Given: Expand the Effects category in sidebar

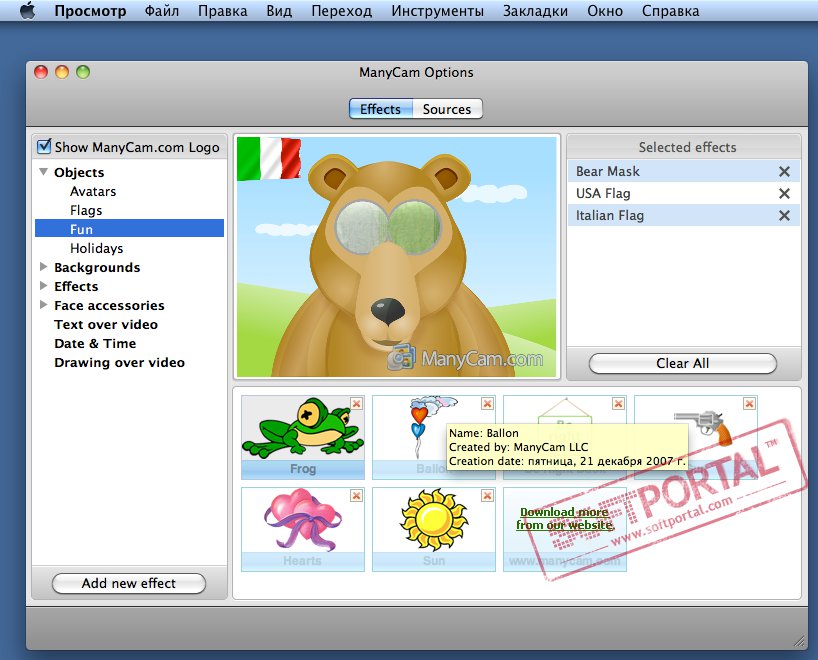Looking at the screenshot, I should click(44, 285).
